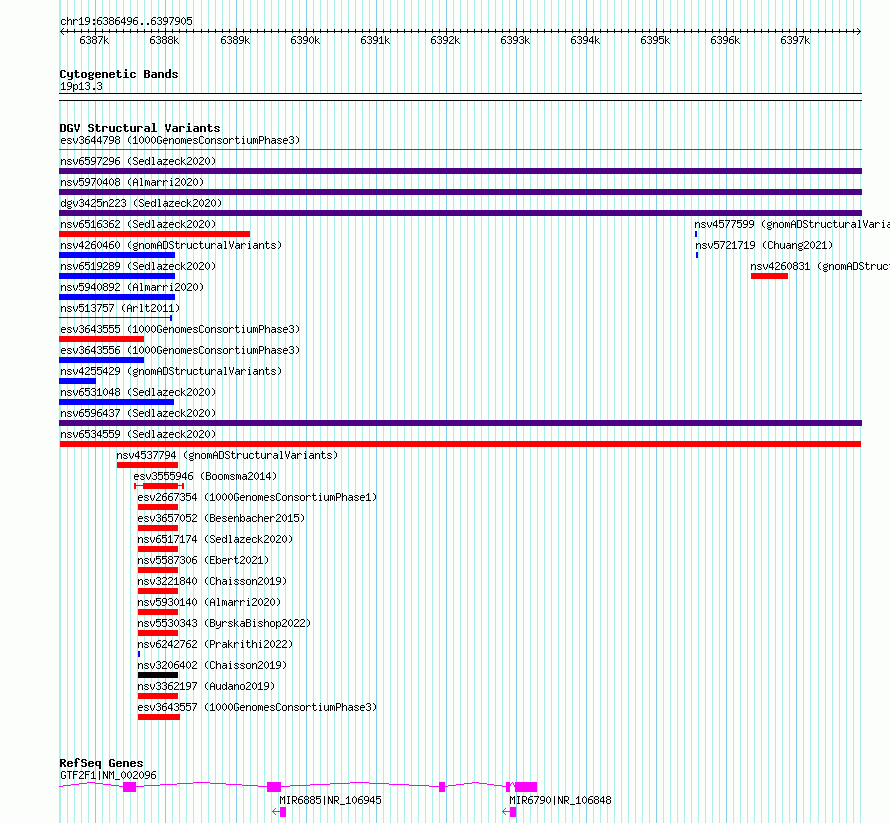Select nsv4260831 gnomAD variant label
The height and width of the screenshot is (823, 890).
point(820,266)
